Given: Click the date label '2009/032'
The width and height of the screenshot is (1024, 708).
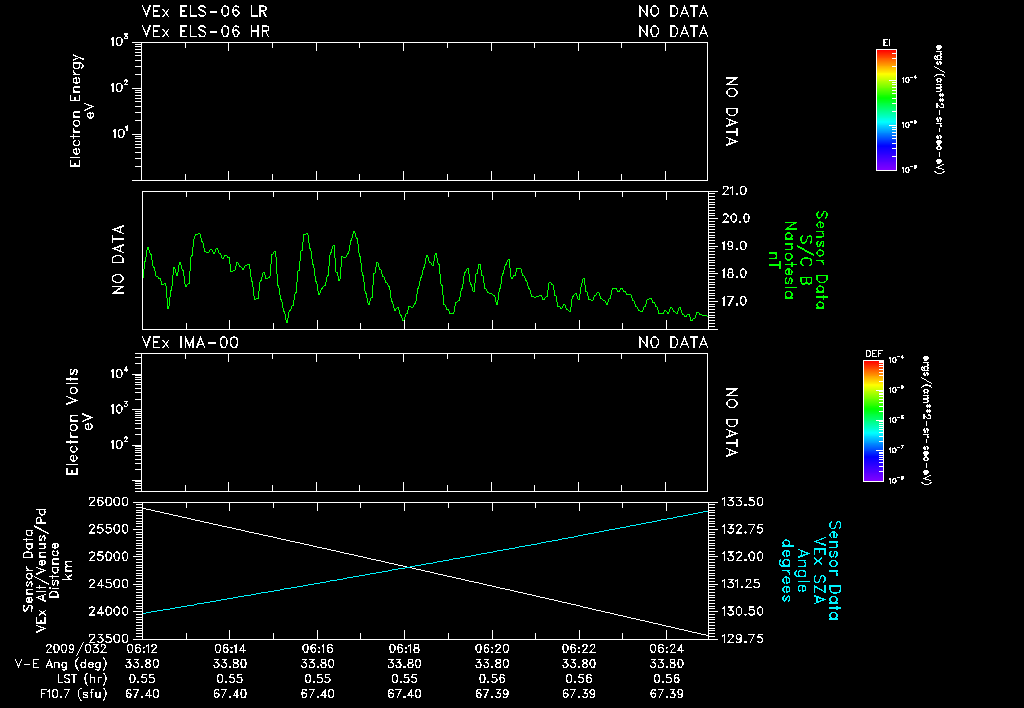Looking at the screenshot, I should click(76, 649).
